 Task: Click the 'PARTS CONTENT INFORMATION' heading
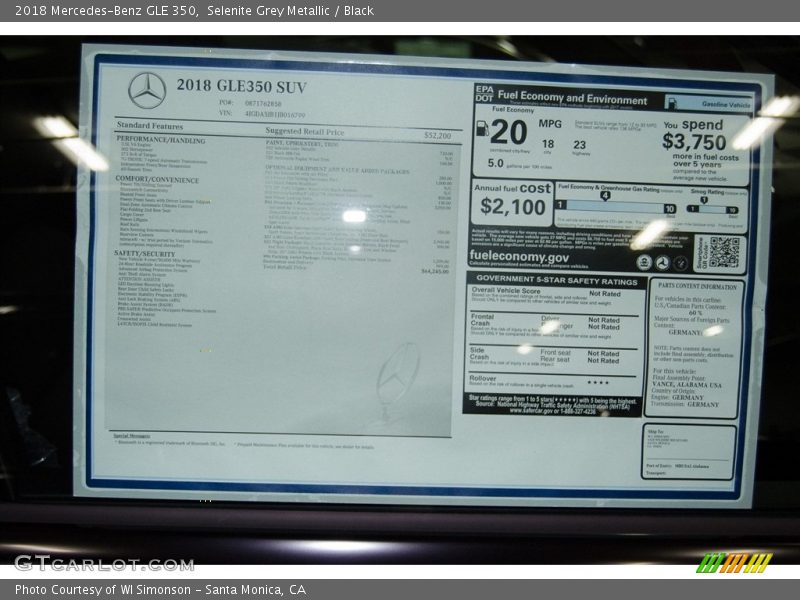coord(697,286)
